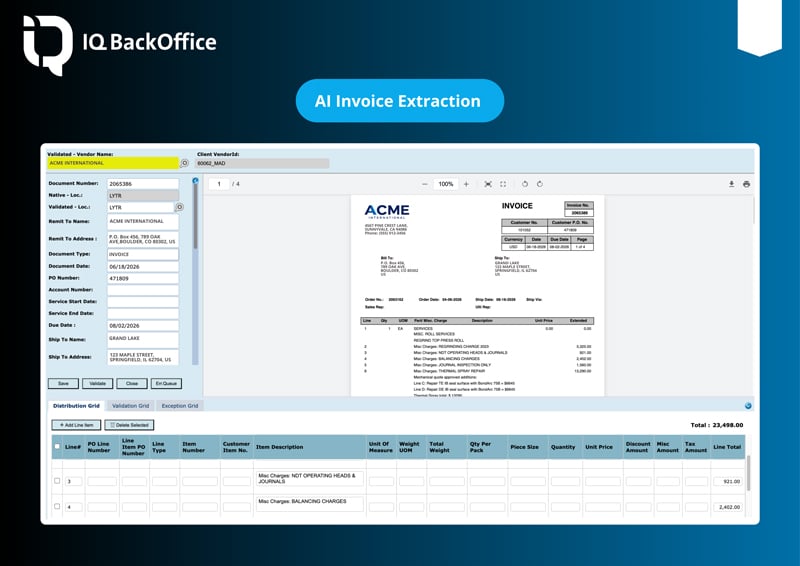Screen dimensions: 800x566
Task: Open the viewer in full screen
Action: (x=503, y=184)
